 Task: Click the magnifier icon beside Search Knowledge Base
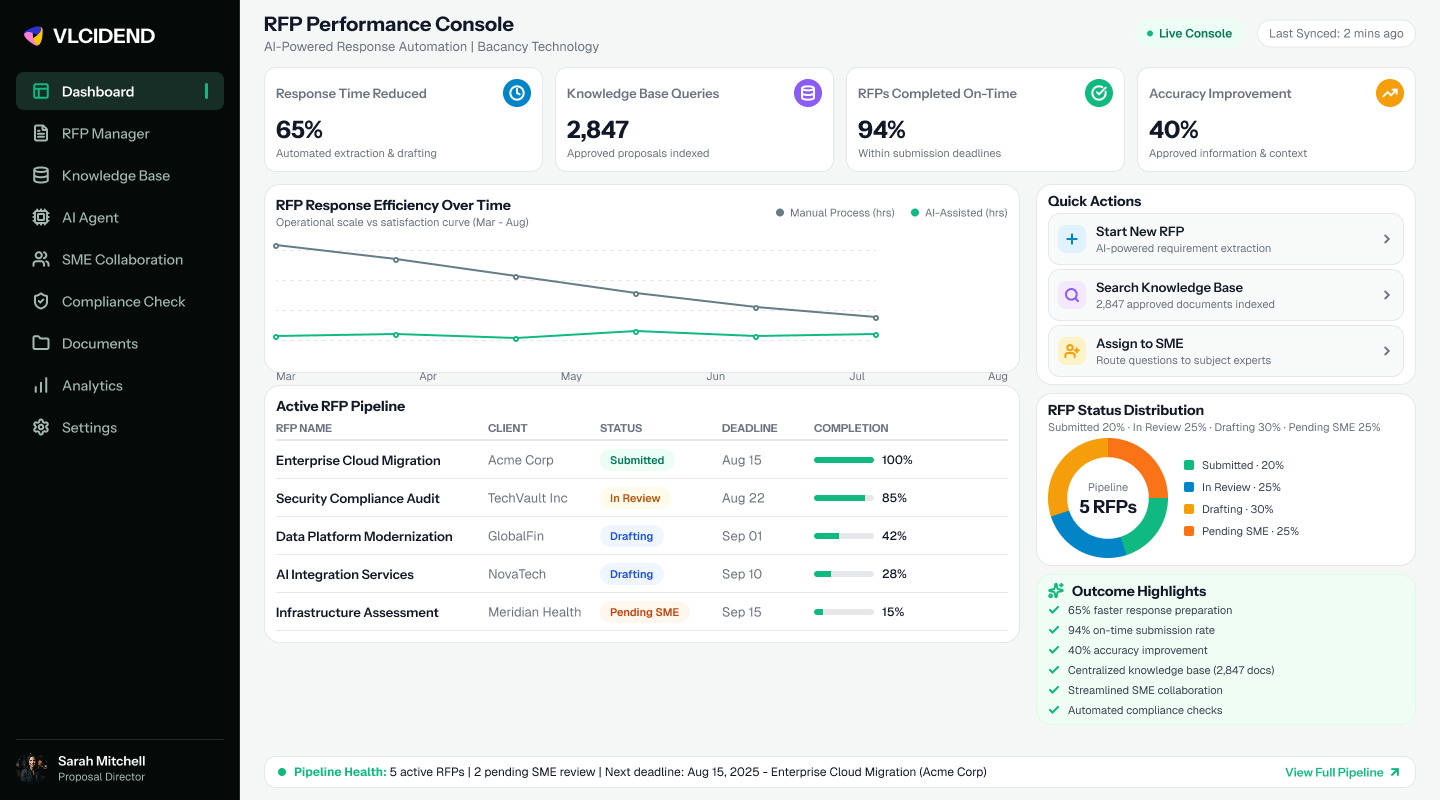tap(1072, 295)
